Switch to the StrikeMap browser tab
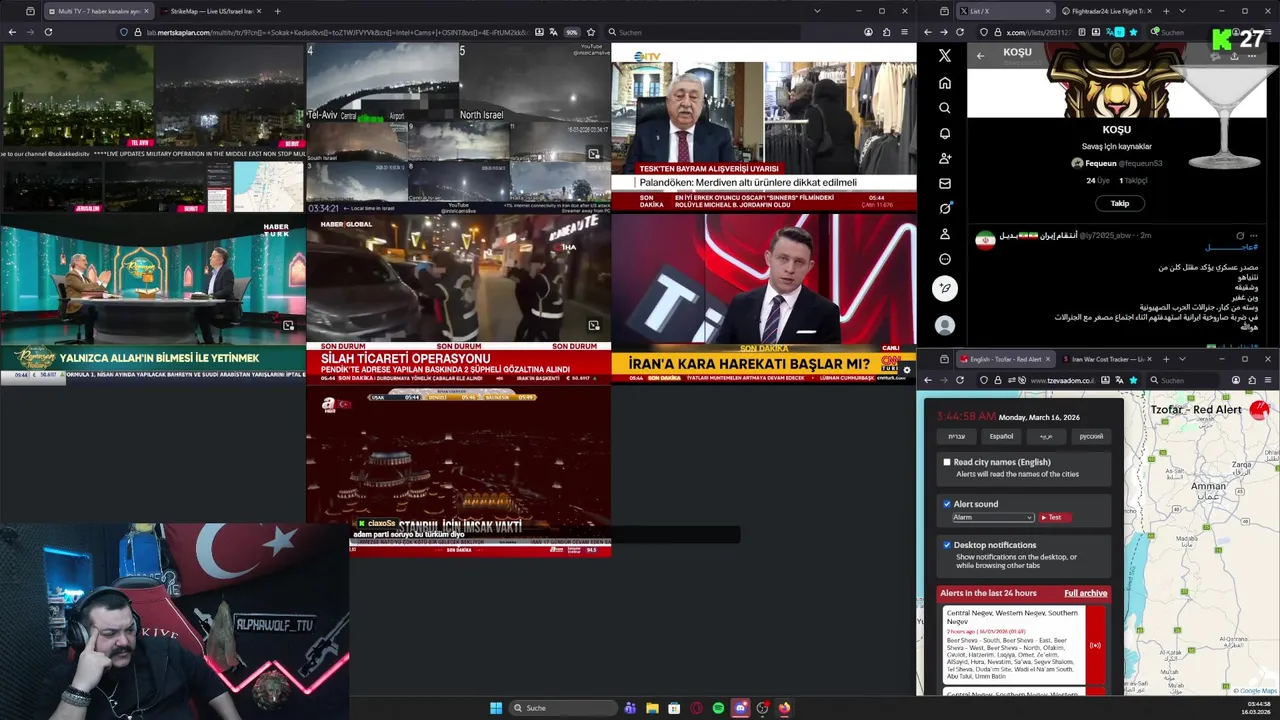 pos(209,11)
